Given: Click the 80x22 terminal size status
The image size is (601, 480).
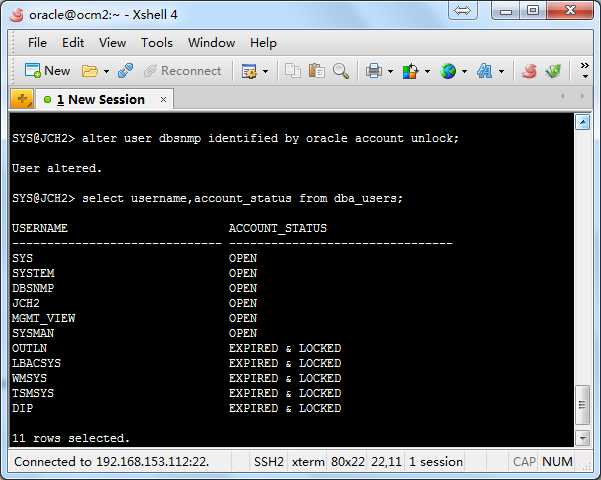Looking at the screenshot, I should pos(348,462).
